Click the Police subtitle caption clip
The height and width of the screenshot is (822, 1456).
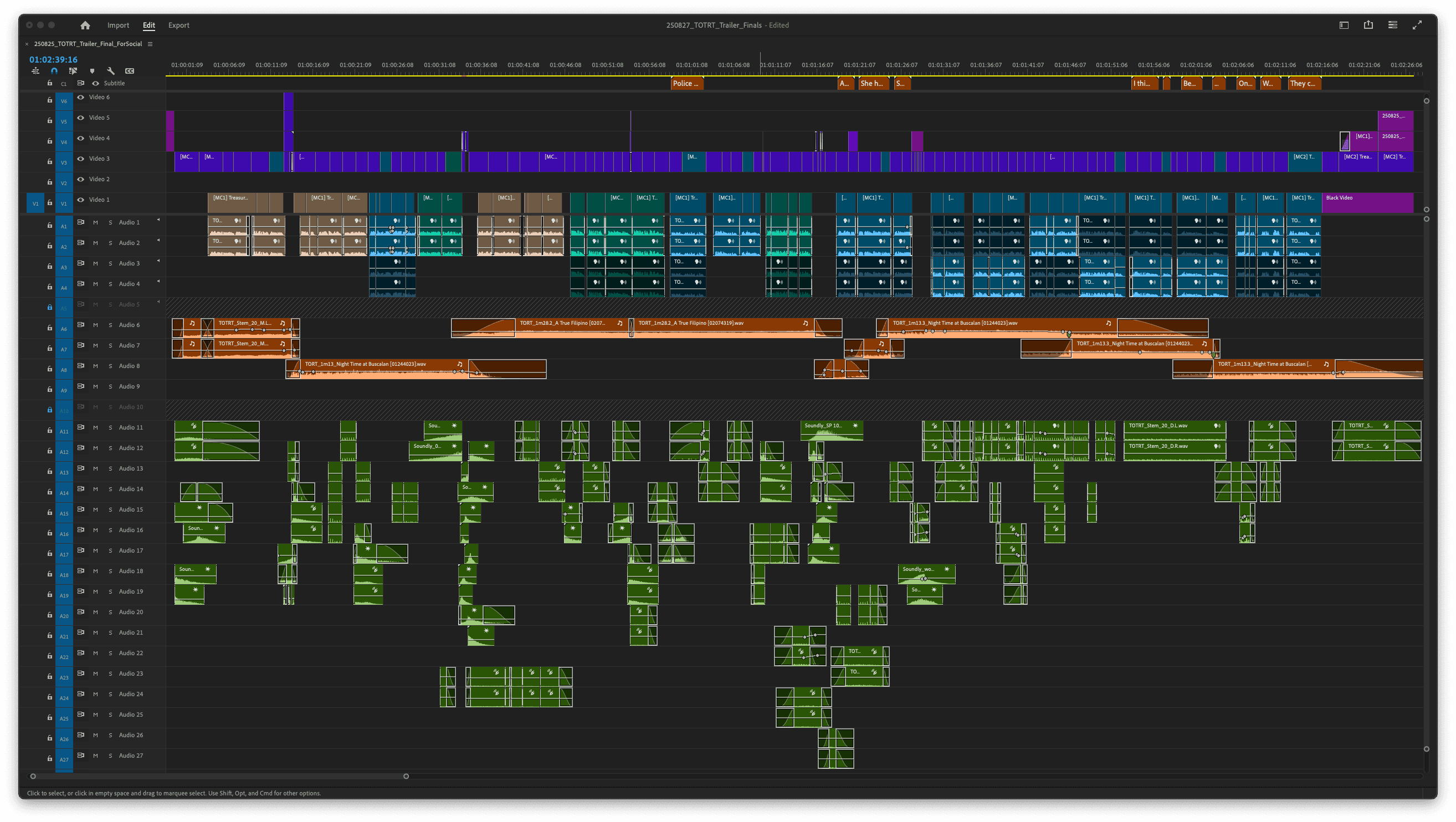click(686, 84)
